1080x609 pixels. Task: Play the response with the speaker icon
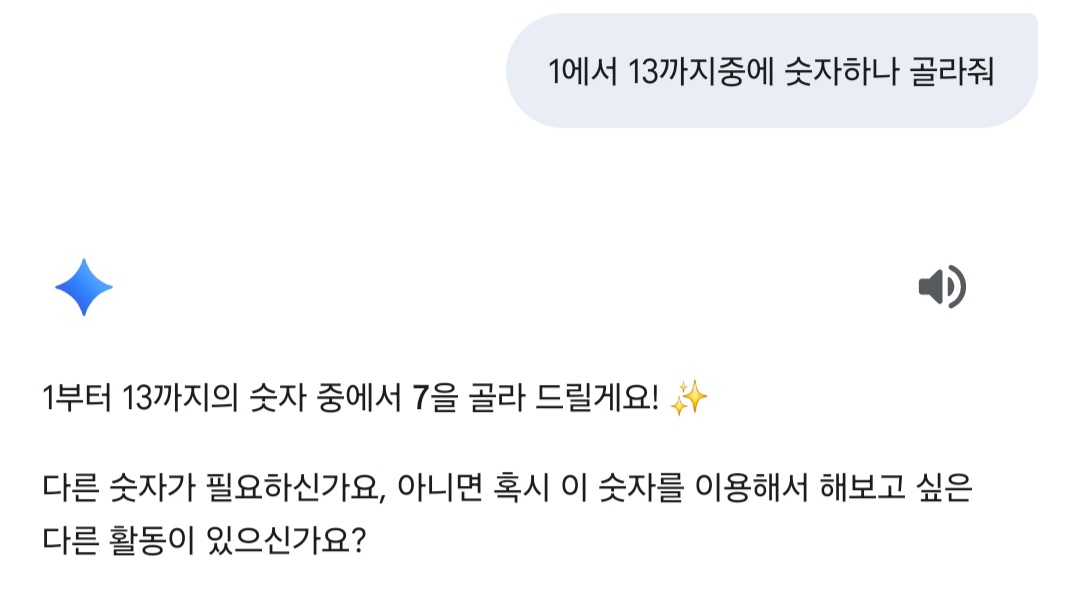(941, 288)
